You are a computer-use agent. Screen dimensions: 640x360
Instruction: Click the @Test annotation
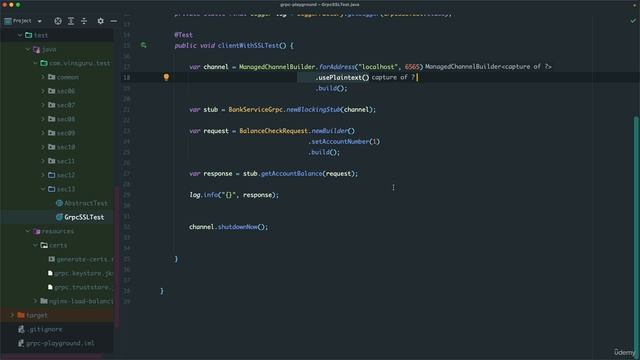tap(183, 35)
